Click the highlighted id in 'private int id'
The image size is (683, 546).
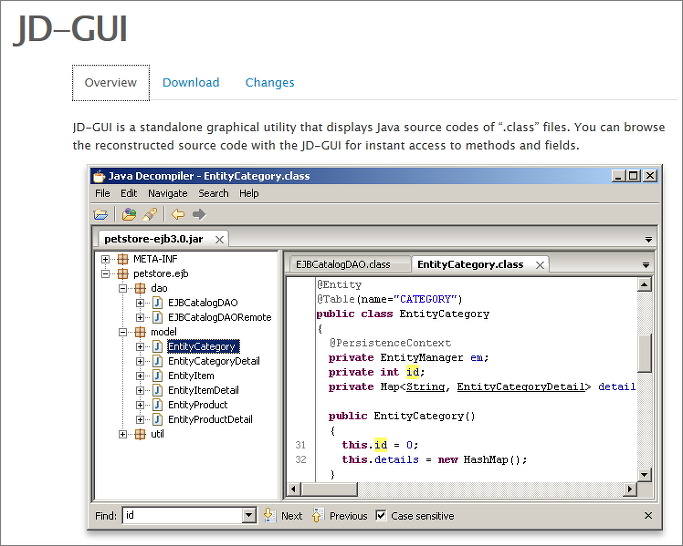click(x=412, y=372)
